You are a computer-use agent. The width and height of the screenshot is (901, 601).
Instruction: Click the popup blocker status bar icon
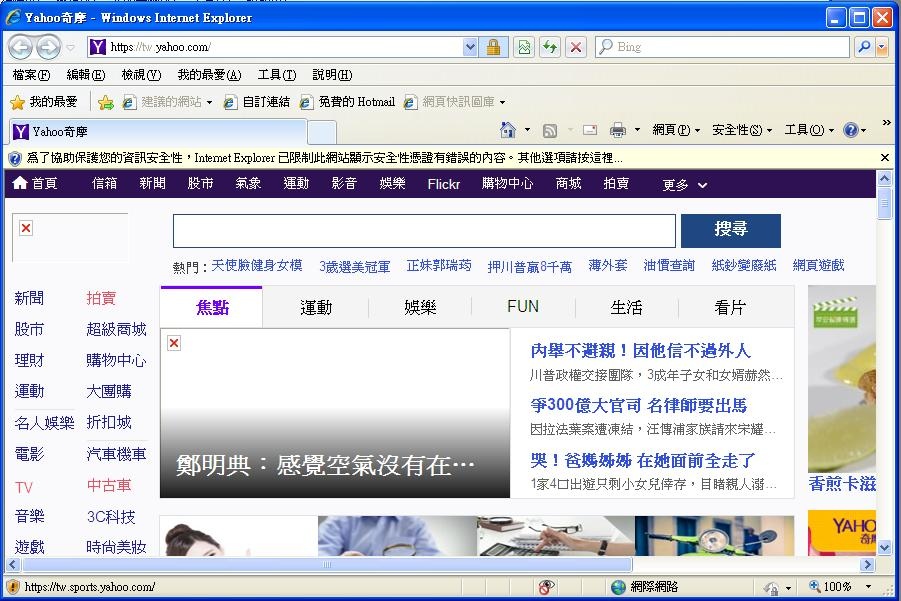coord(545,587)
